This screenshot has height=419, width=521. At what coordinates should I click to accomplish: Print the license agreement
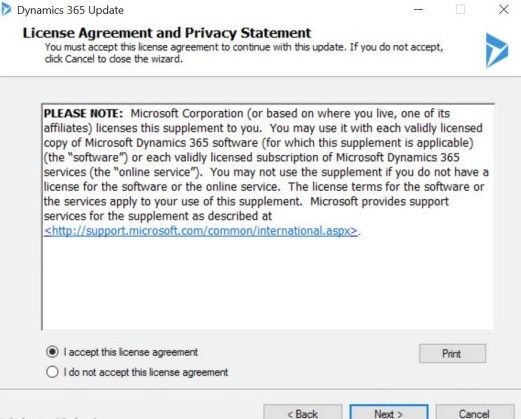coord(452,353)
